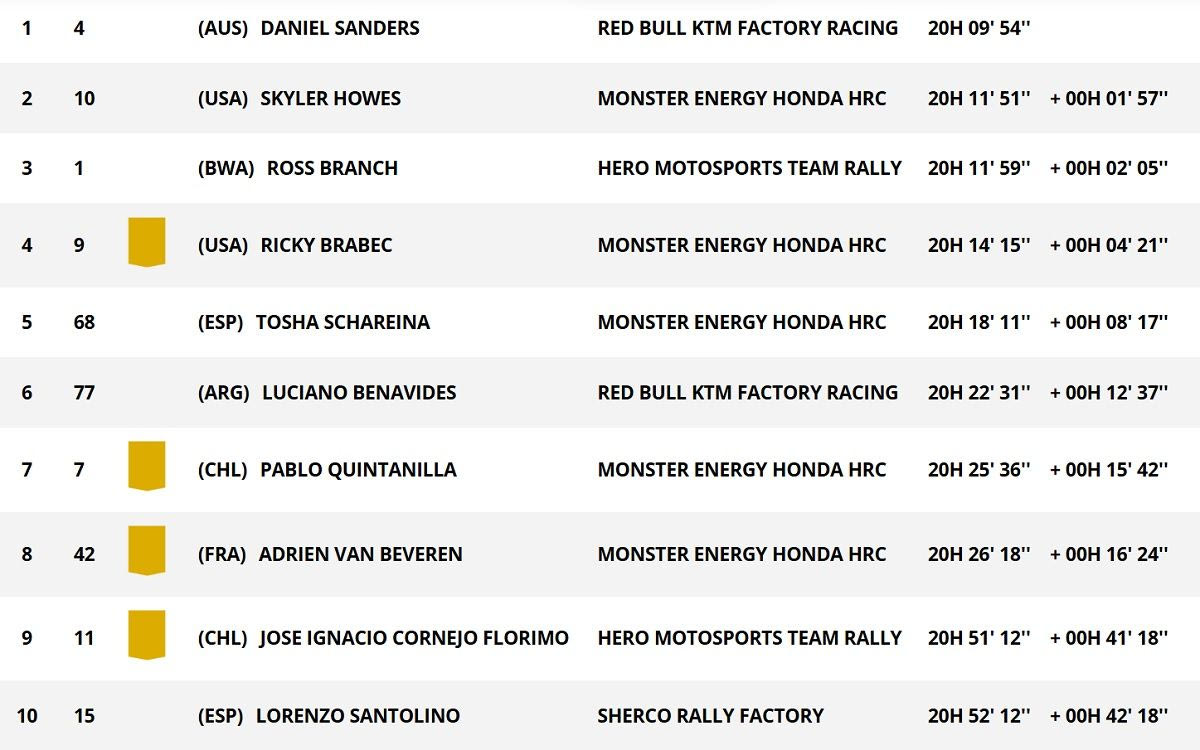Image resolution: width=1200 pixels, height=750 pixels.
Task: Select rider Skyler Howes
Action: [x=330, y=98]
